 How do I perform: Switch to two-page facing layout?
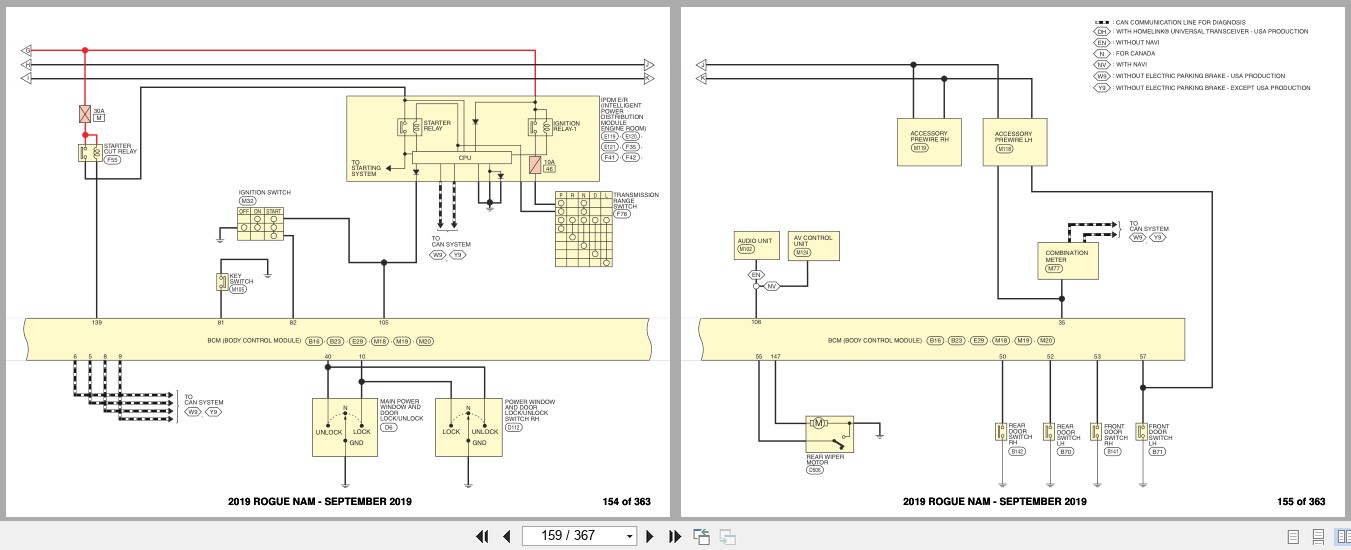[x=1342, y=536]
